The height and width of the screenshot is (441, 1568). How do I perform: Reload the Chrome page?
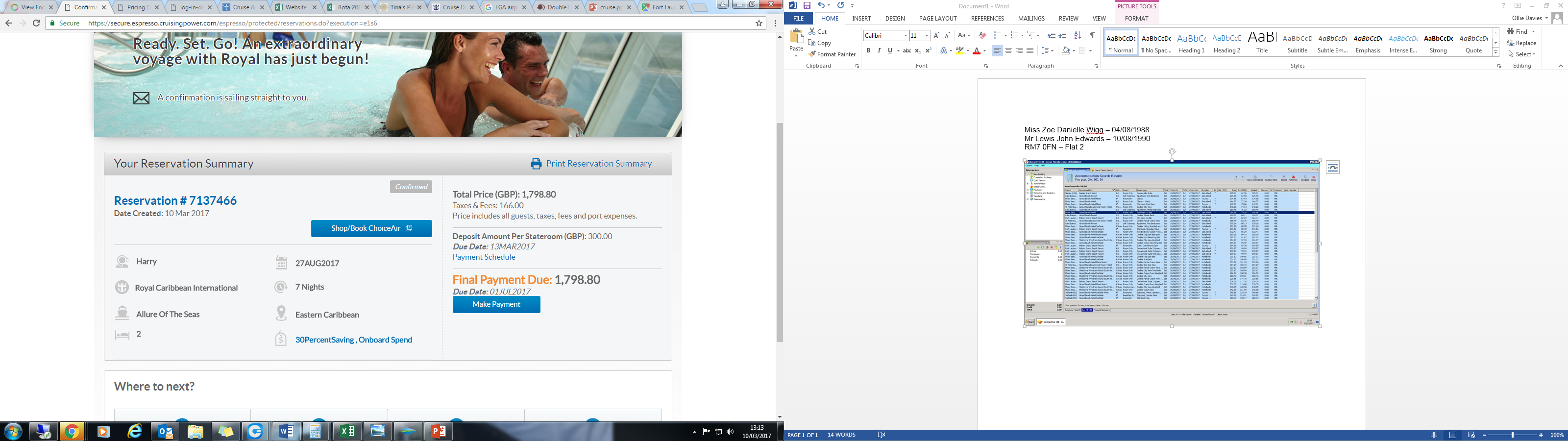click(x=37, y=23)
